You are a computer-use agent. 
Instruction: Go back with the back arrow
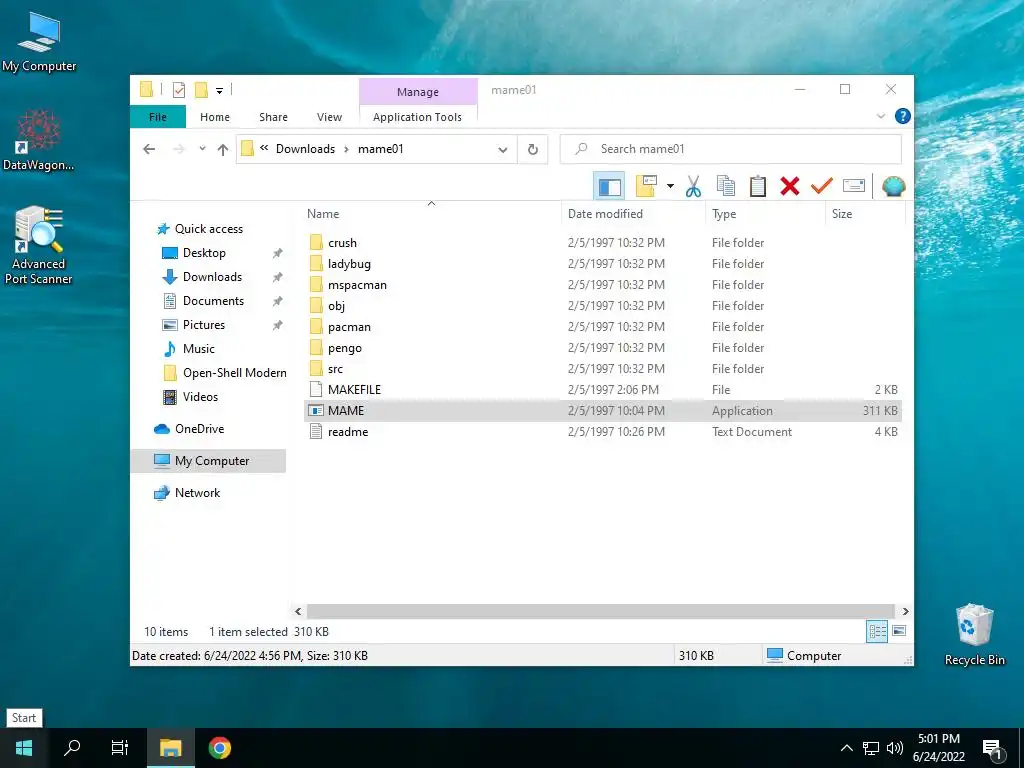(150, 149)
